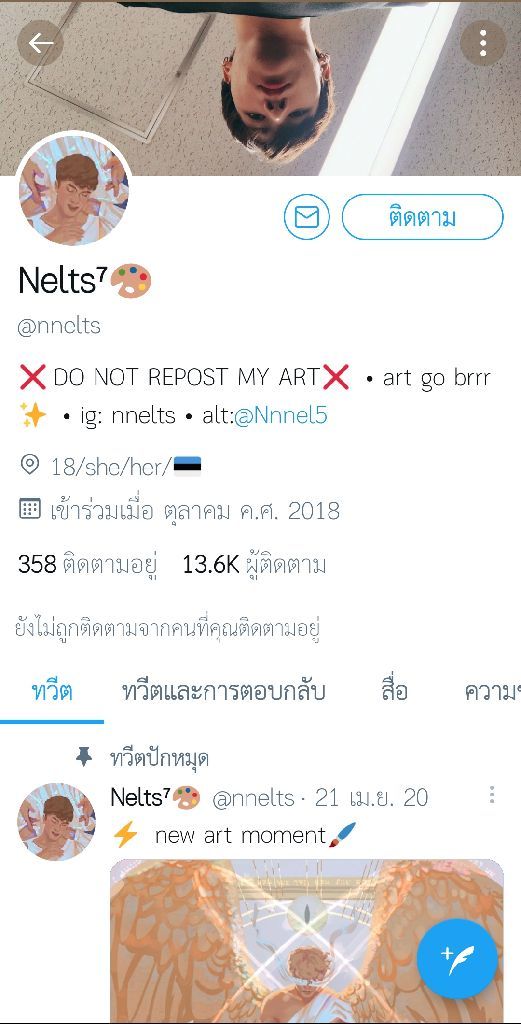The width and height of the screenshot is (521, 1024).
Task: Open the pinned tweet angel artwork image
Action: [x=307, y=941]
